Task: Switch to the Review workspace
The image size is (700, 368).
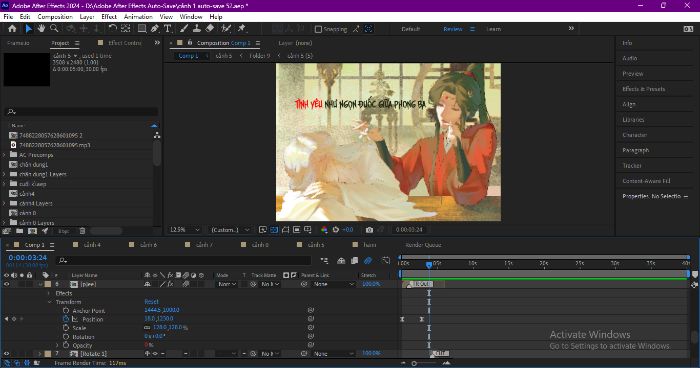Action: click(x=453, y=29)
